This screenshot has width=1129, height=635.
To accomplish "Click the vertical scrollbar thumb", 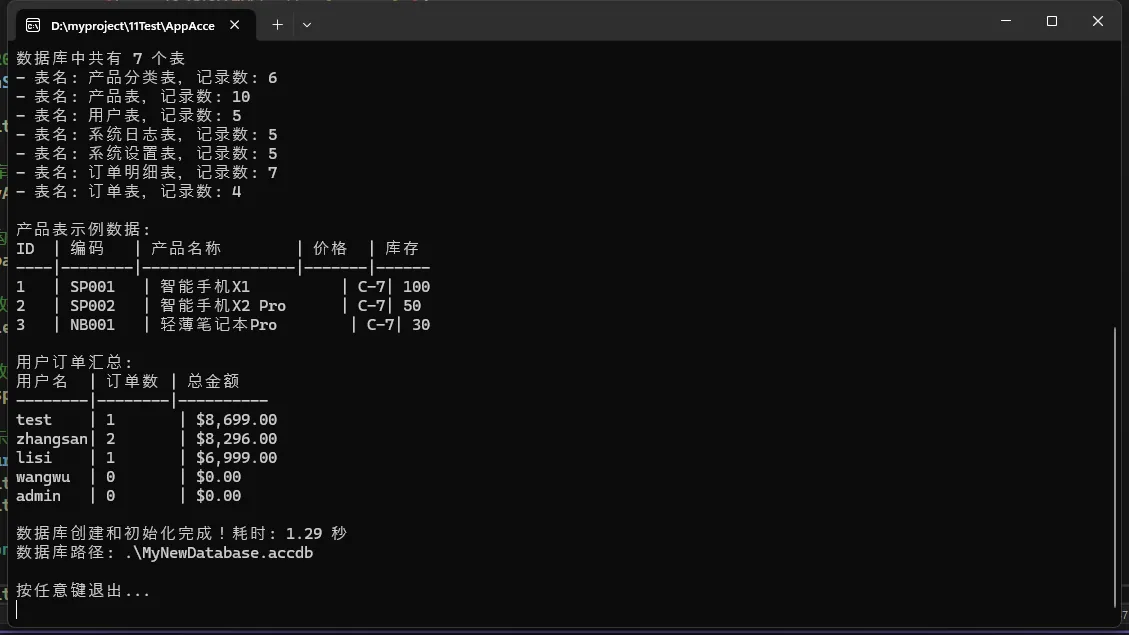I will [x=1116, y=465].
